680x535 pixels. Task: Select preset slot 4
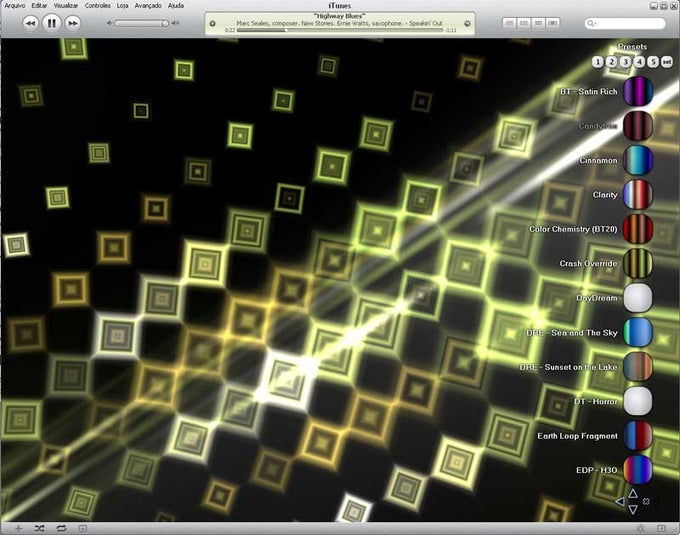pos(639,62)
